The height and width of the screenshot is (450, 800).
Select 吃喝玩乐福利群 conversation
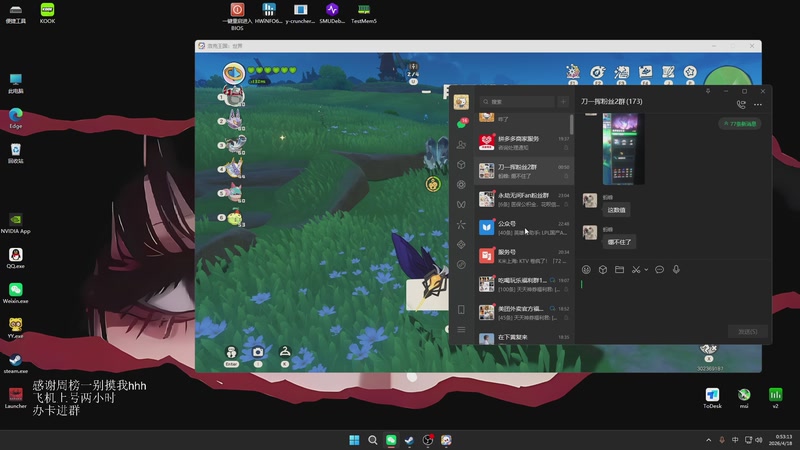pos(524,284)
